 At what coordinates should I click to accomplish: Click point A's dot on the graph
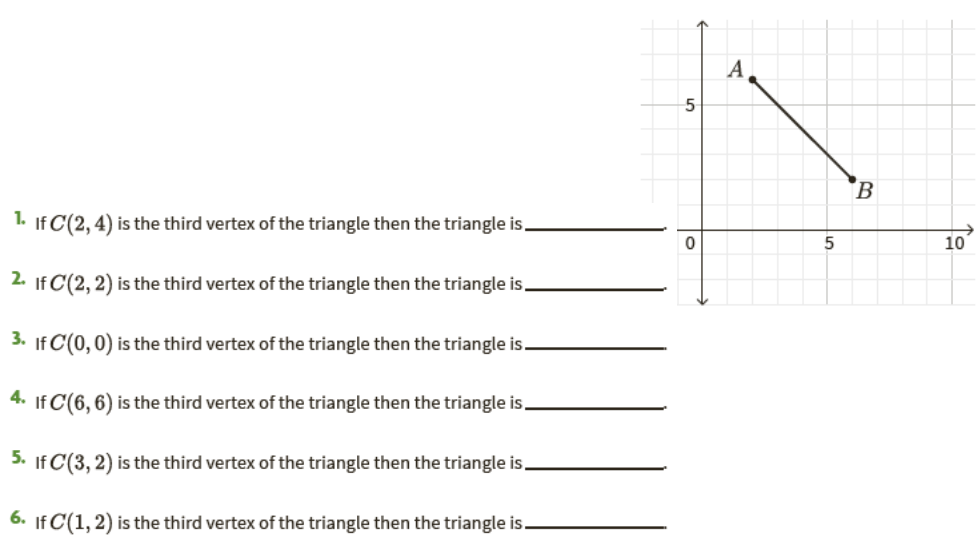tap(752, 80)
